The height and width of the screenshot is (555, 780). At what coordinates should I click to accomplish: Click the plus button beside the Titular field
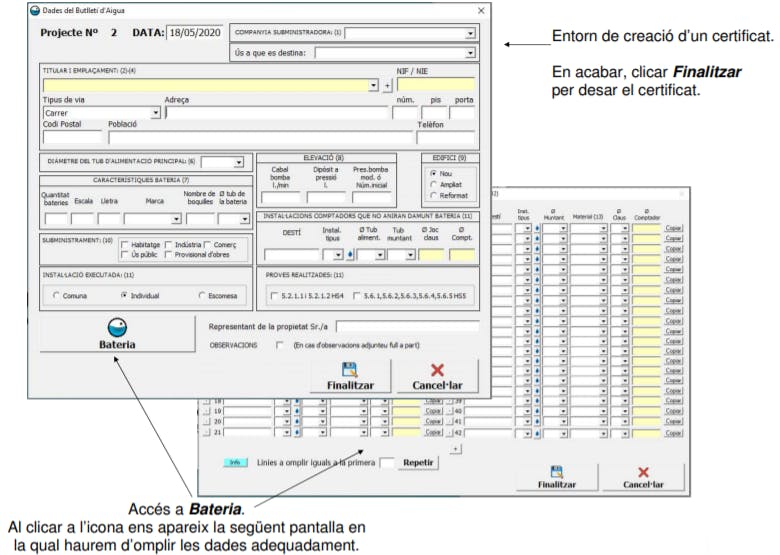(388, 86)
